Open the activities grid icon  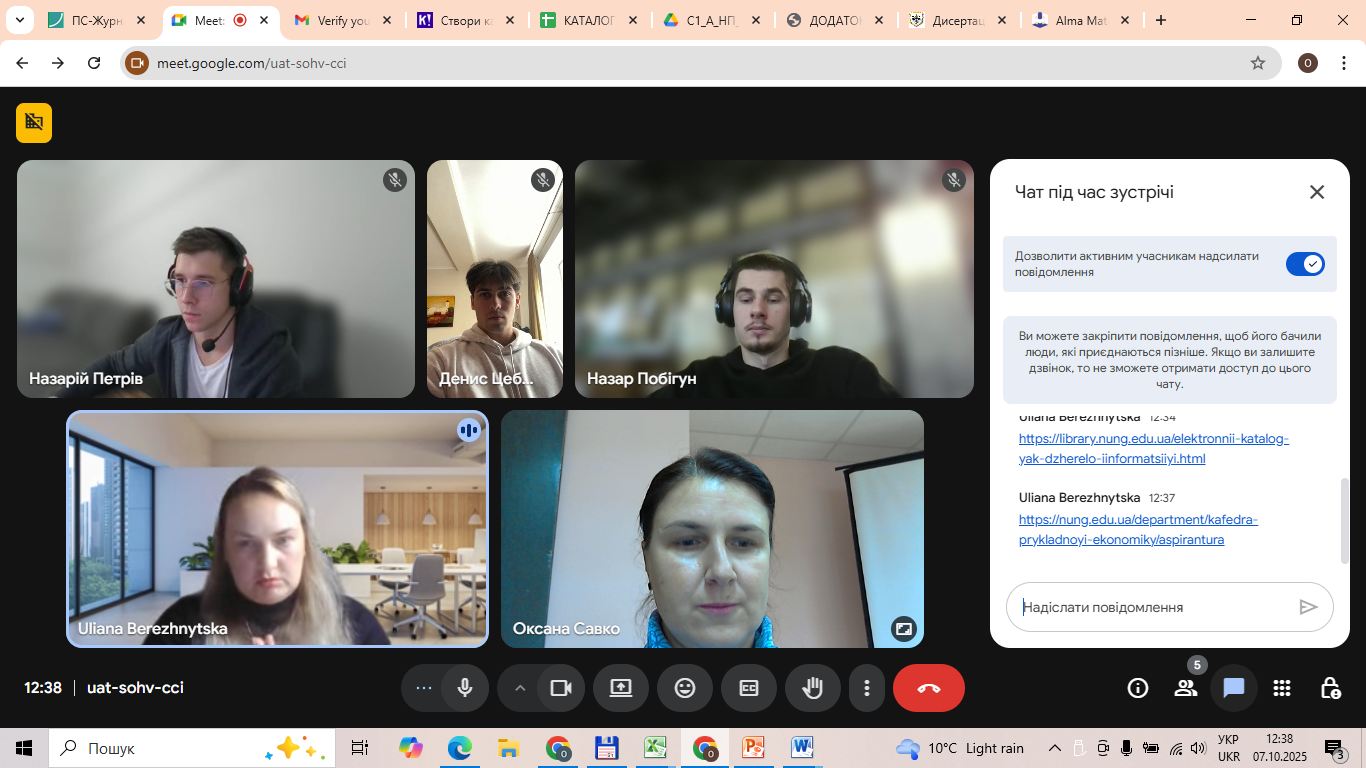click(1282, 688)
